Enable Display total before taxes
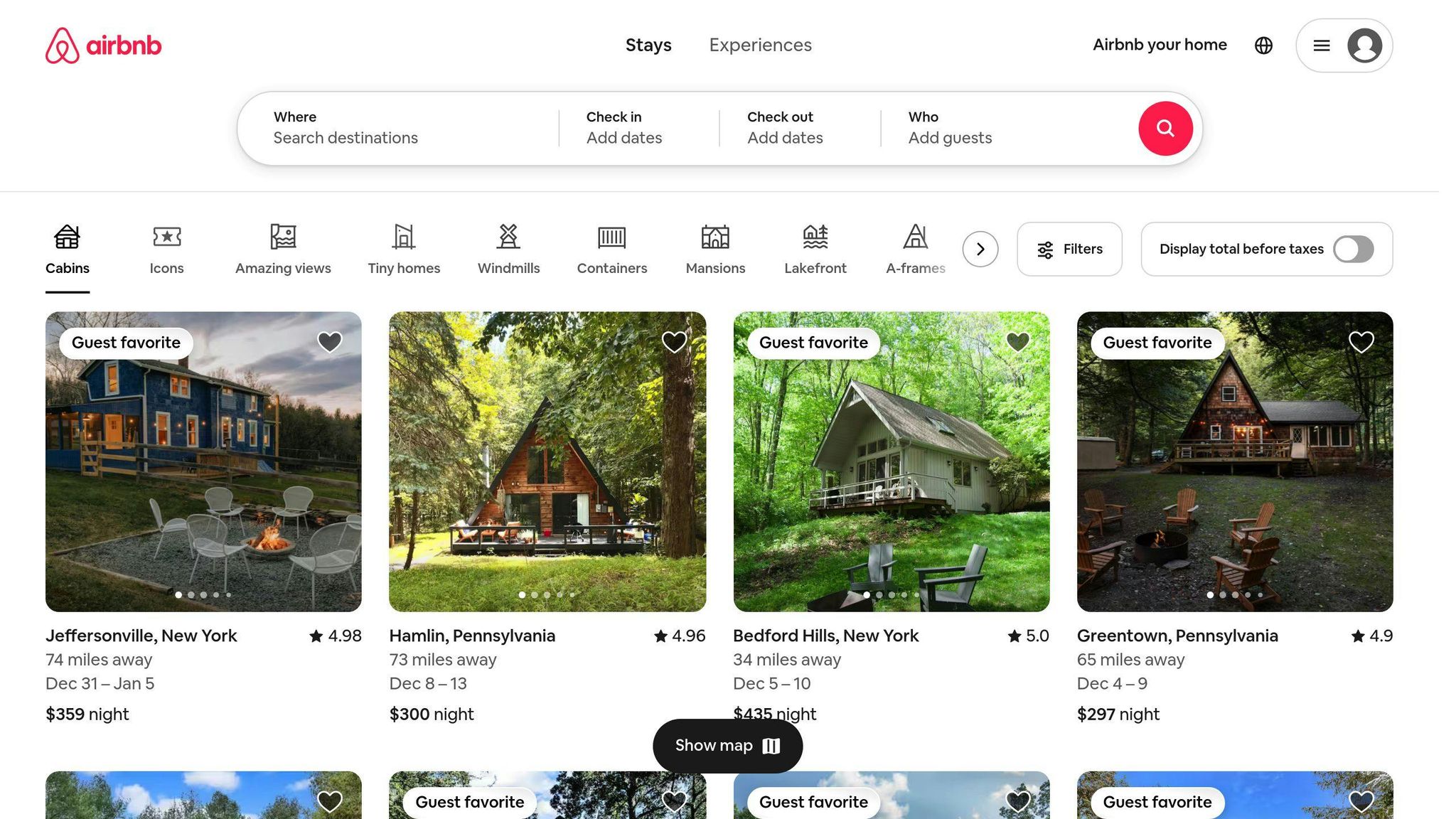The image size is (1456, 819). pos(1353,250)
